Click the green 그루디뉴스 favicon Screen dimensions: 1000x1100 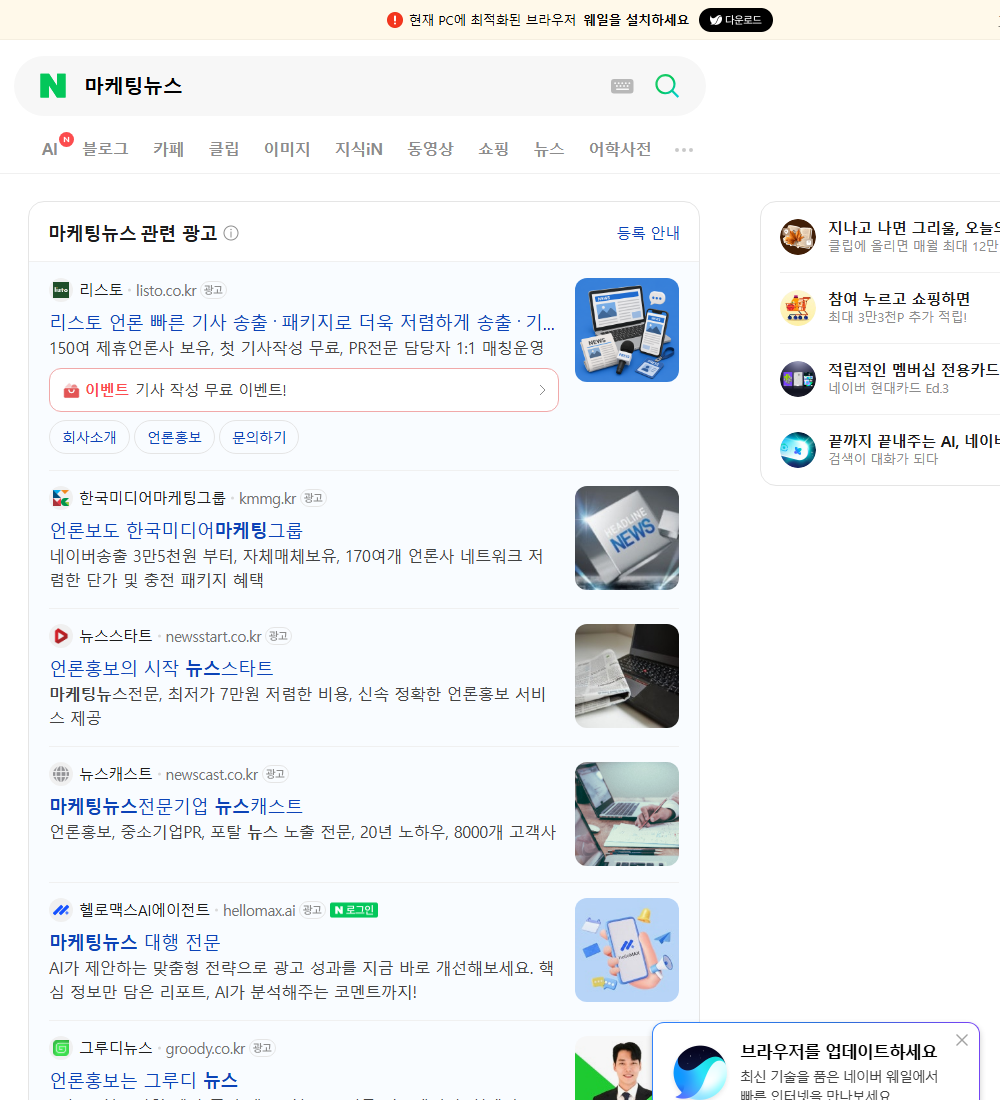pyautogui.click(x=61, y=1048)
